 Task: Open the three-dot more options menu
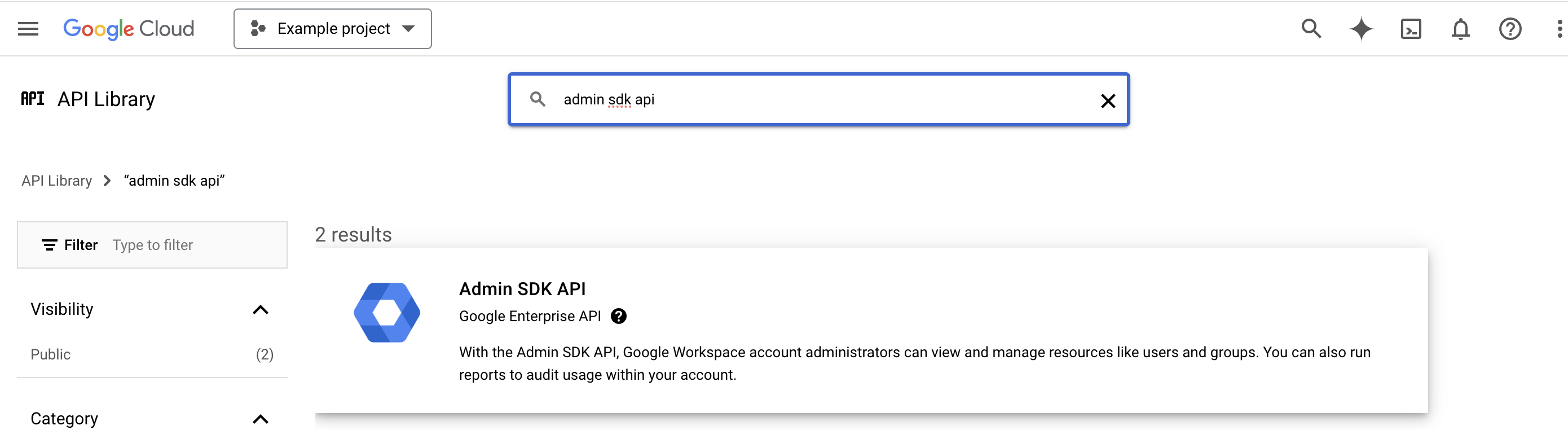click(1558, 29)
